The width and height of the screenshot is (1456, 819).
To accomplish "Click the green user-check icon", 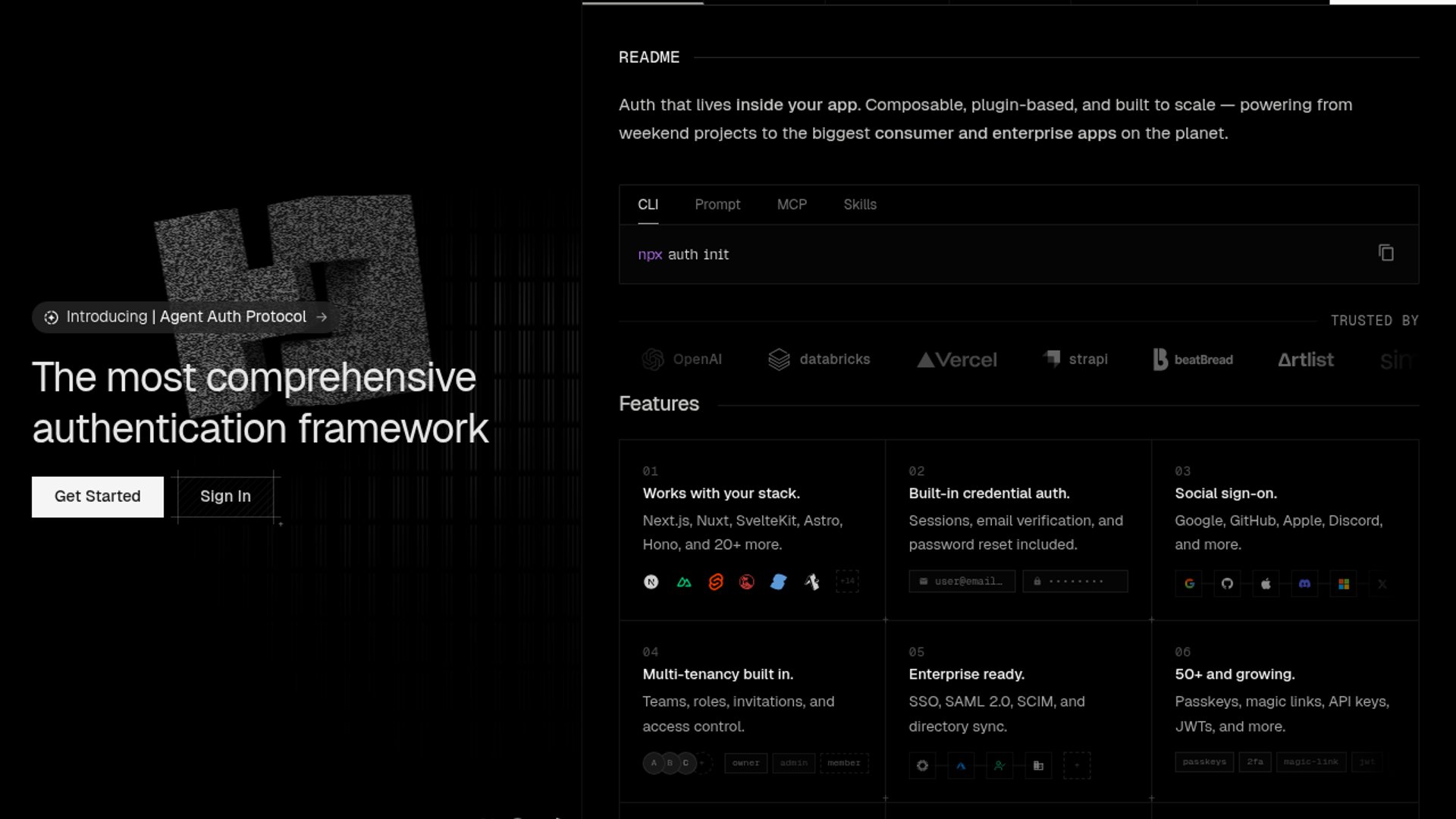I will tap(999, 766).
